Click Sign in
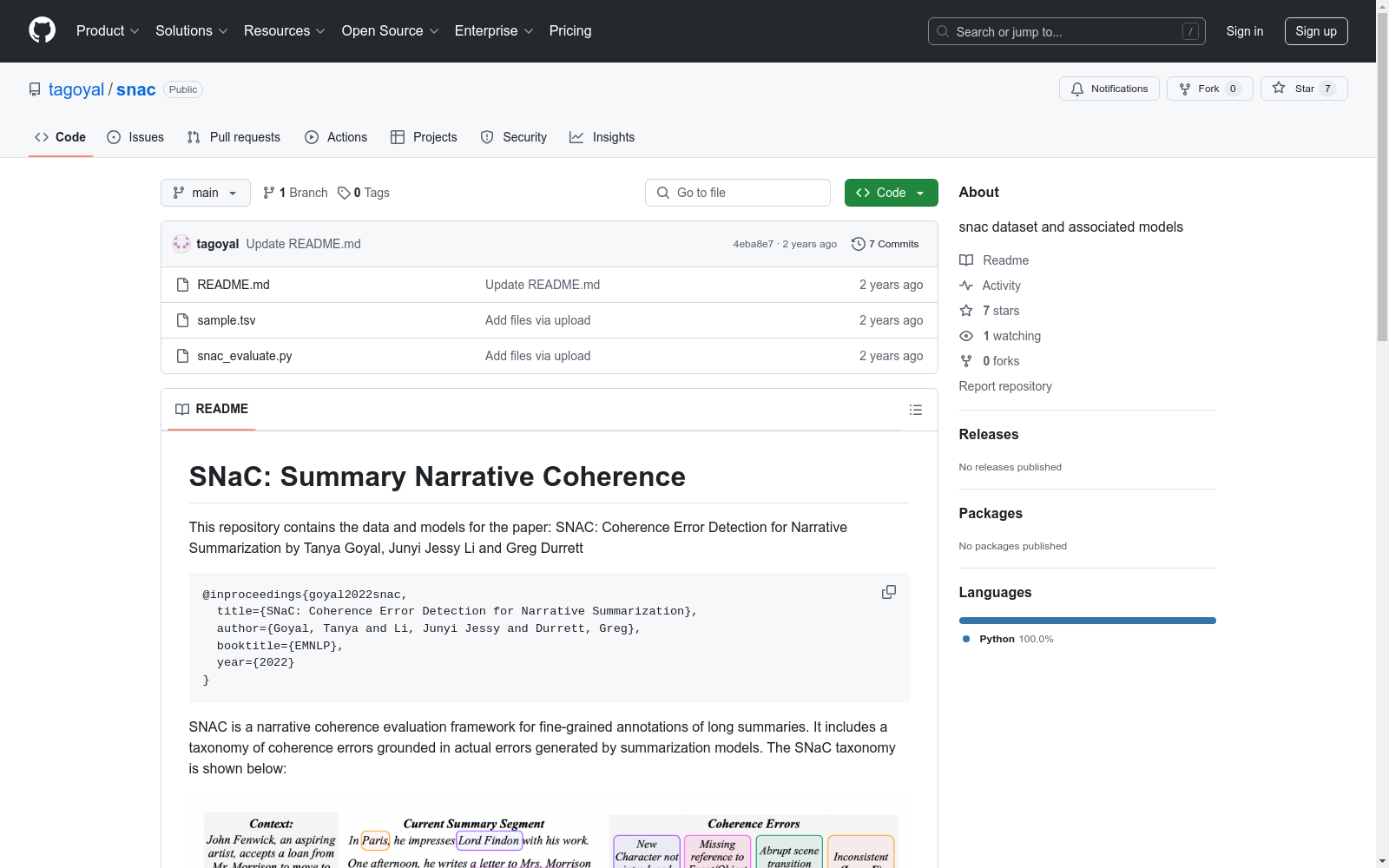The width and height of the screenshot is (1389, 868). pyautogui.click(x=1245, y=31)
